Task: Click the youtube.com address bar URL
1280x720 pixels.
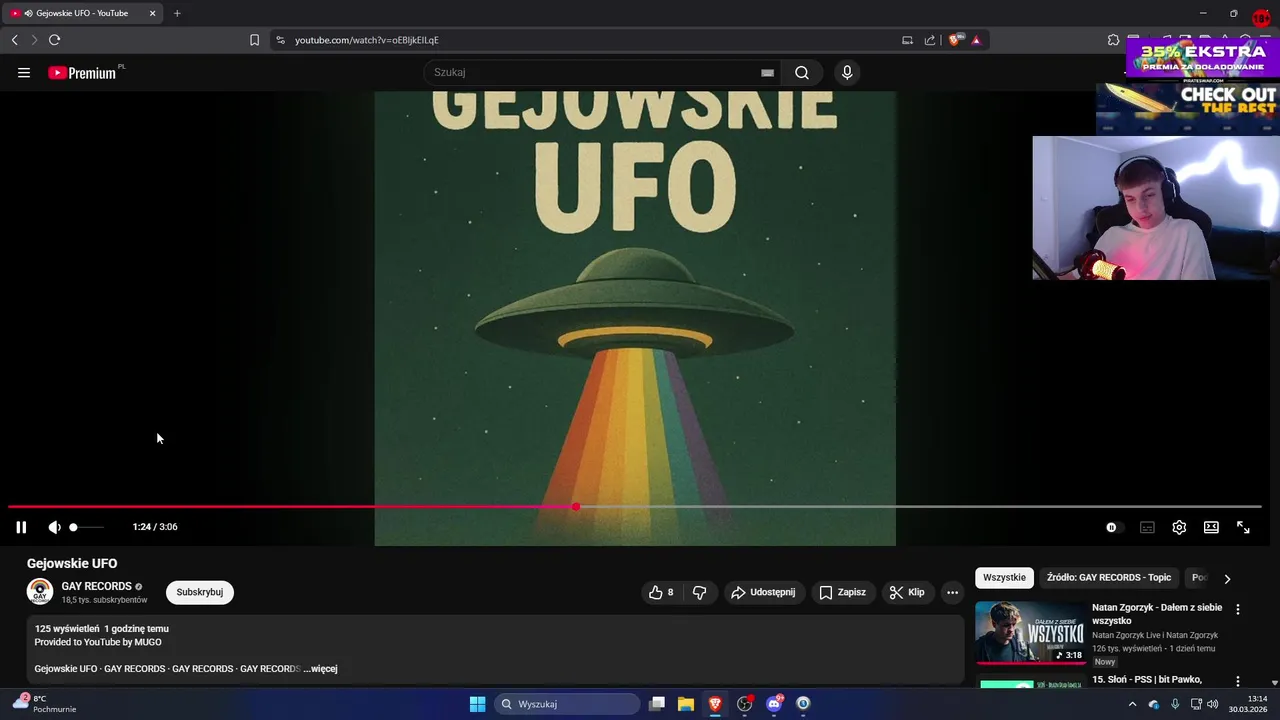Action: (367, 40)
